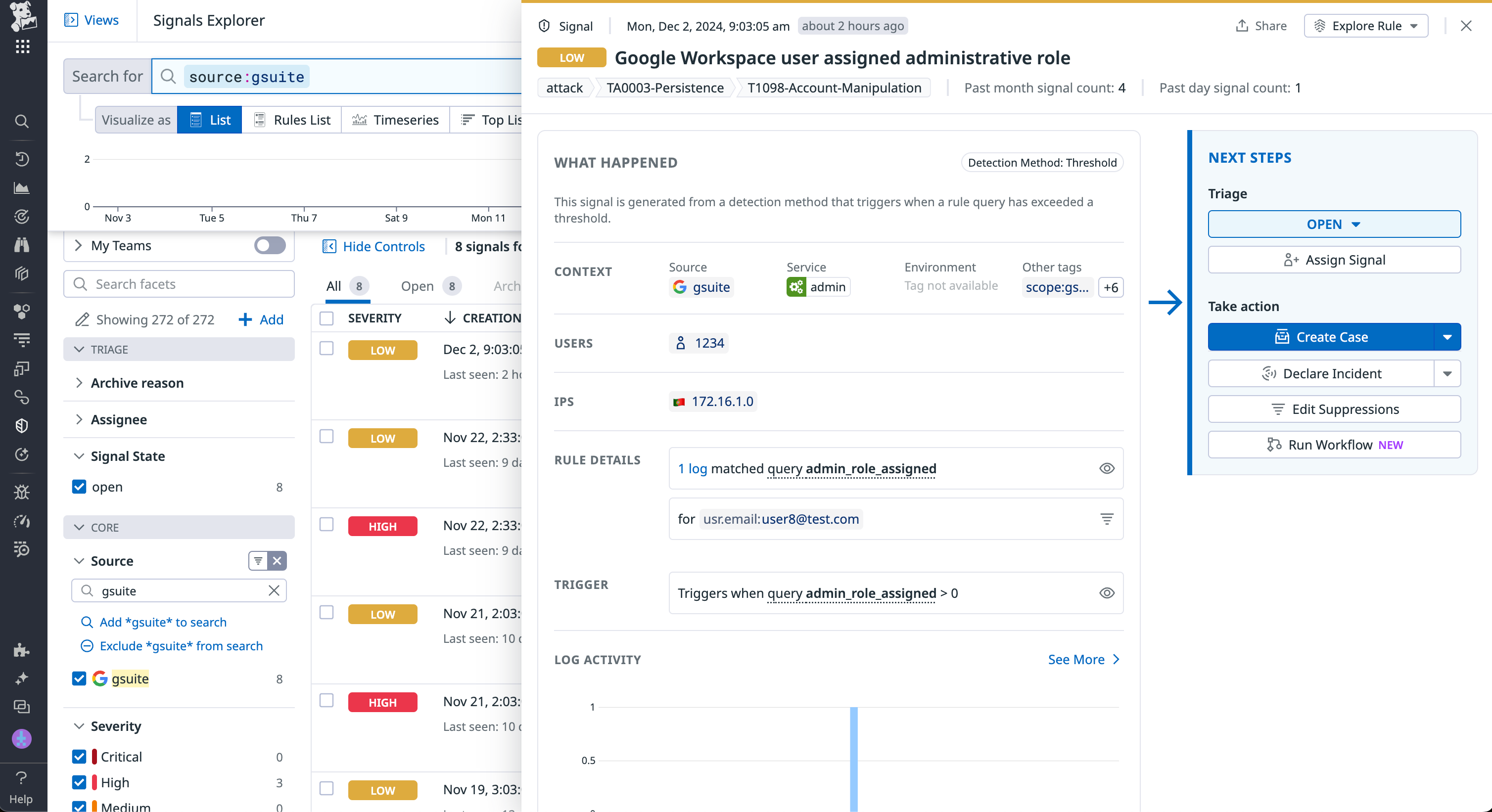Open the apps grid icon below the logo
Screen dimensions: 1492x812
point(22,46)
